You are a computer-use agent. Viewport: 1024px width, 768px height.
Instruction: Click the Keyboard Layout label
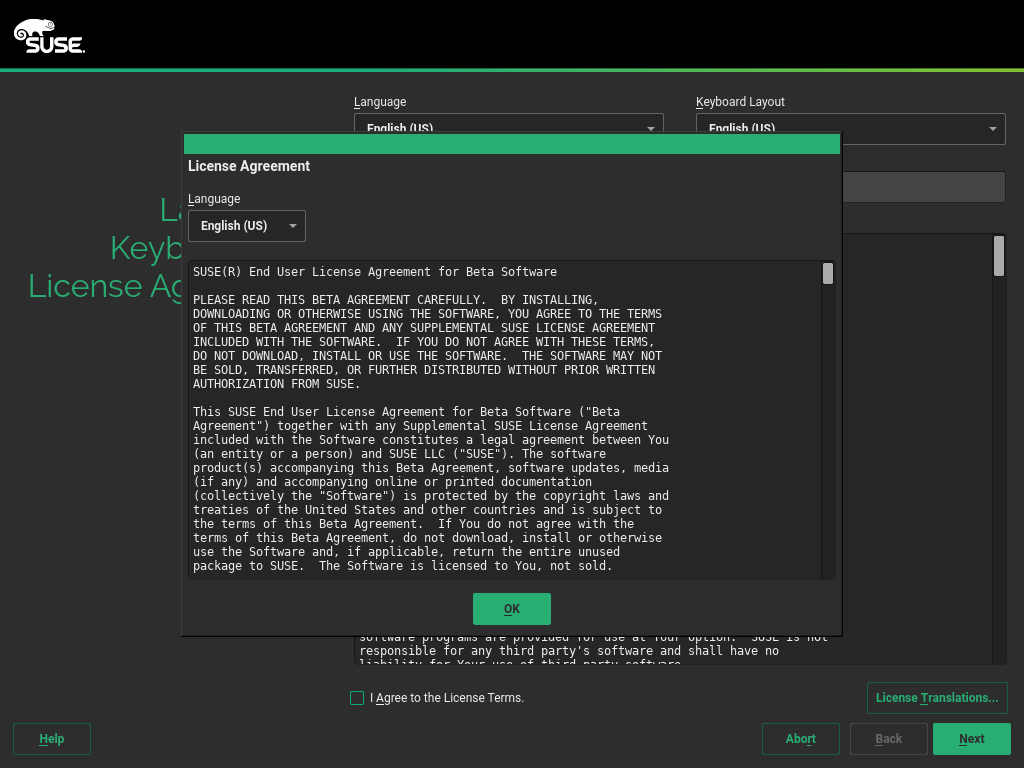pyautogui.click(x=740, y=102)
